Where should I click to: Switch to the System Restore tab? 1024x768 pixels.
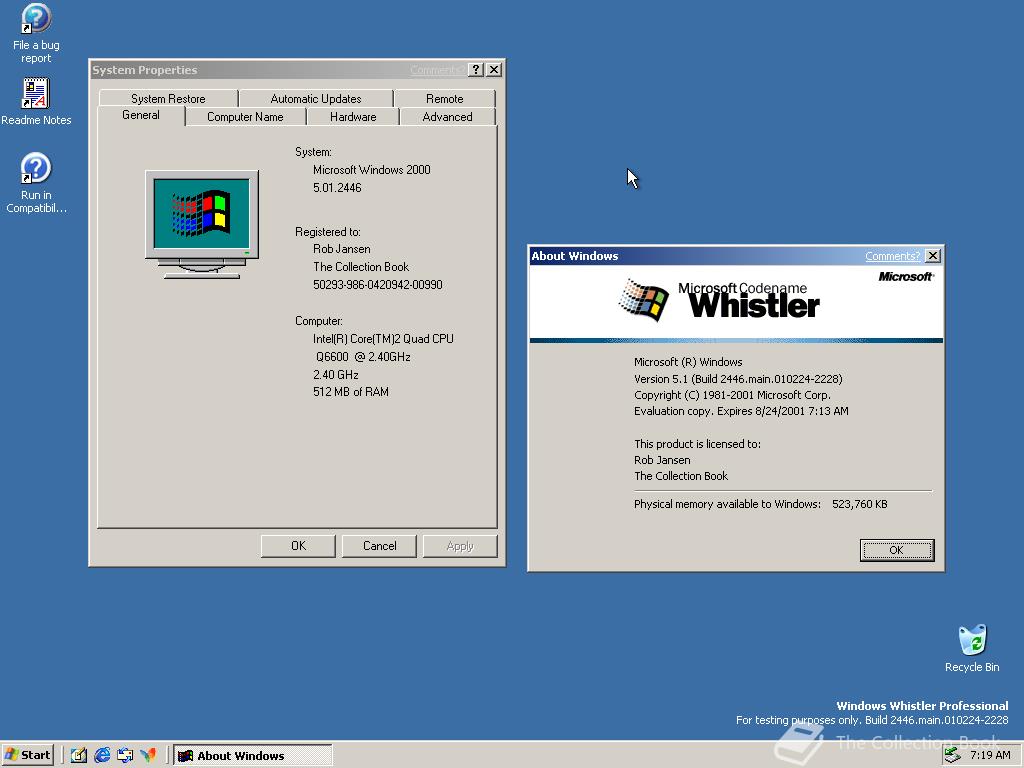click(168, 99)
